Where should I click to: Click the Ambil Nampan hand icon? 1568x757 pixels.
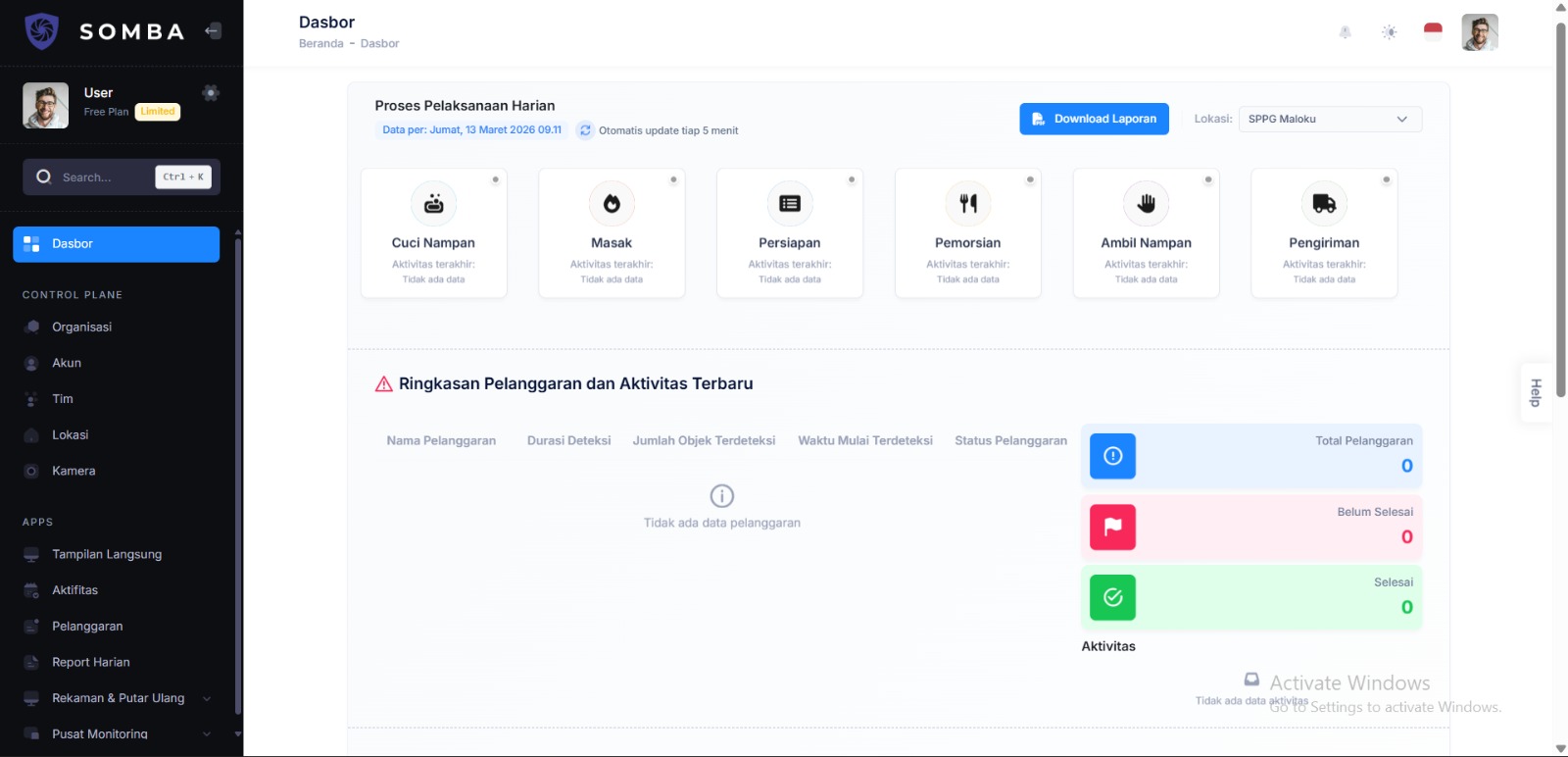pos(1146,204)
